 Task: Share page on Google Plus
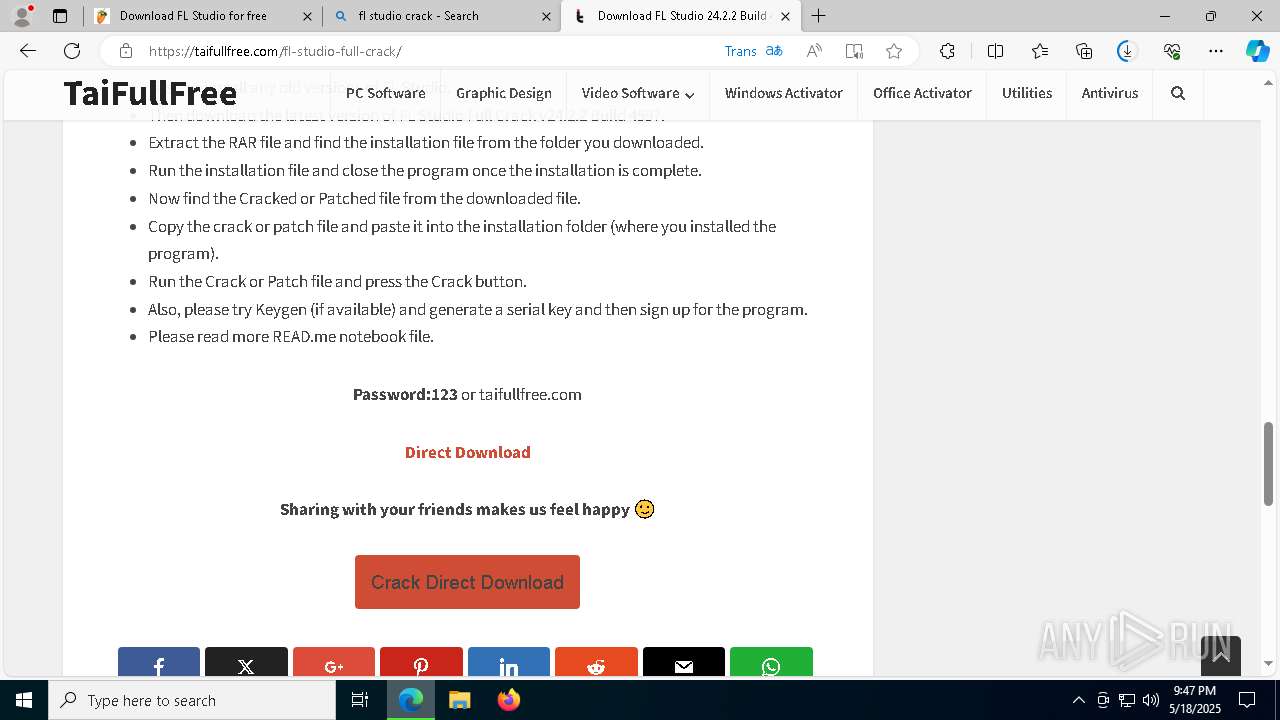(x=334, y=662)
